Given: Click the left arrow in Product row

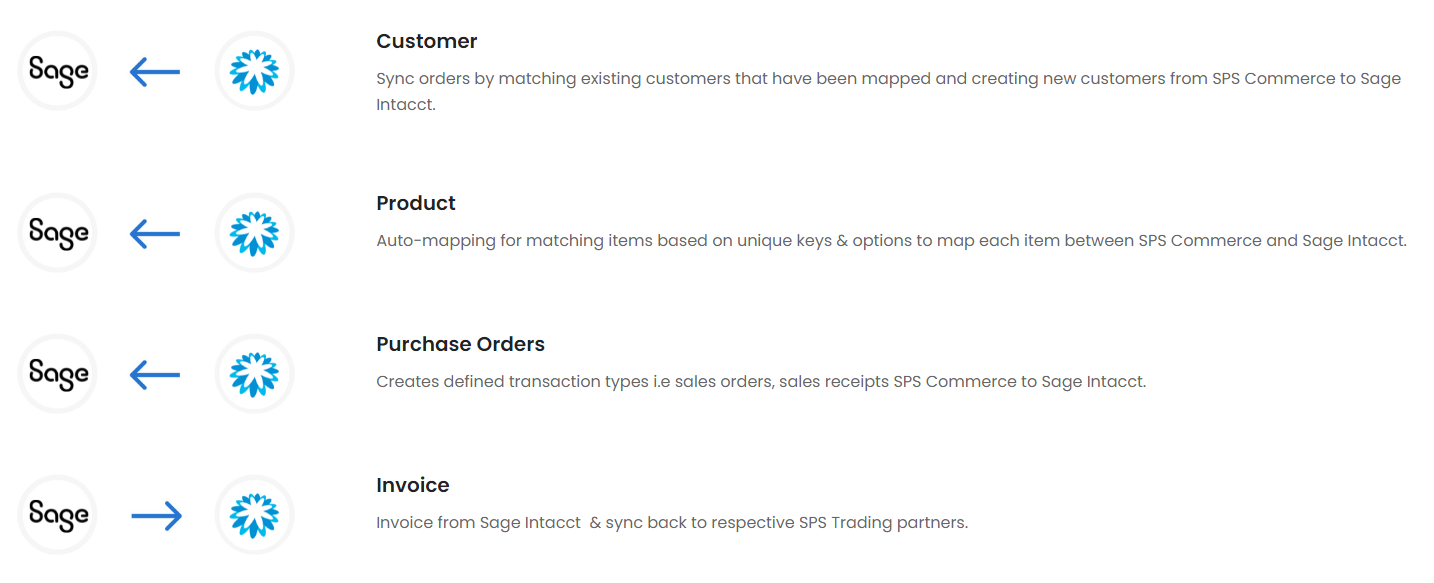Looking at the screenshot, I should tap(155, 234).
